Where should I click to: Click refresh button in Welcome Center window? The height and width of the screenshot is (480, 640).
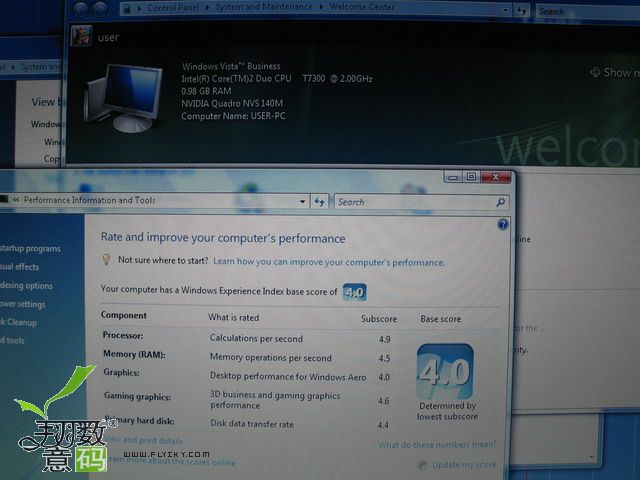point(522,11)
